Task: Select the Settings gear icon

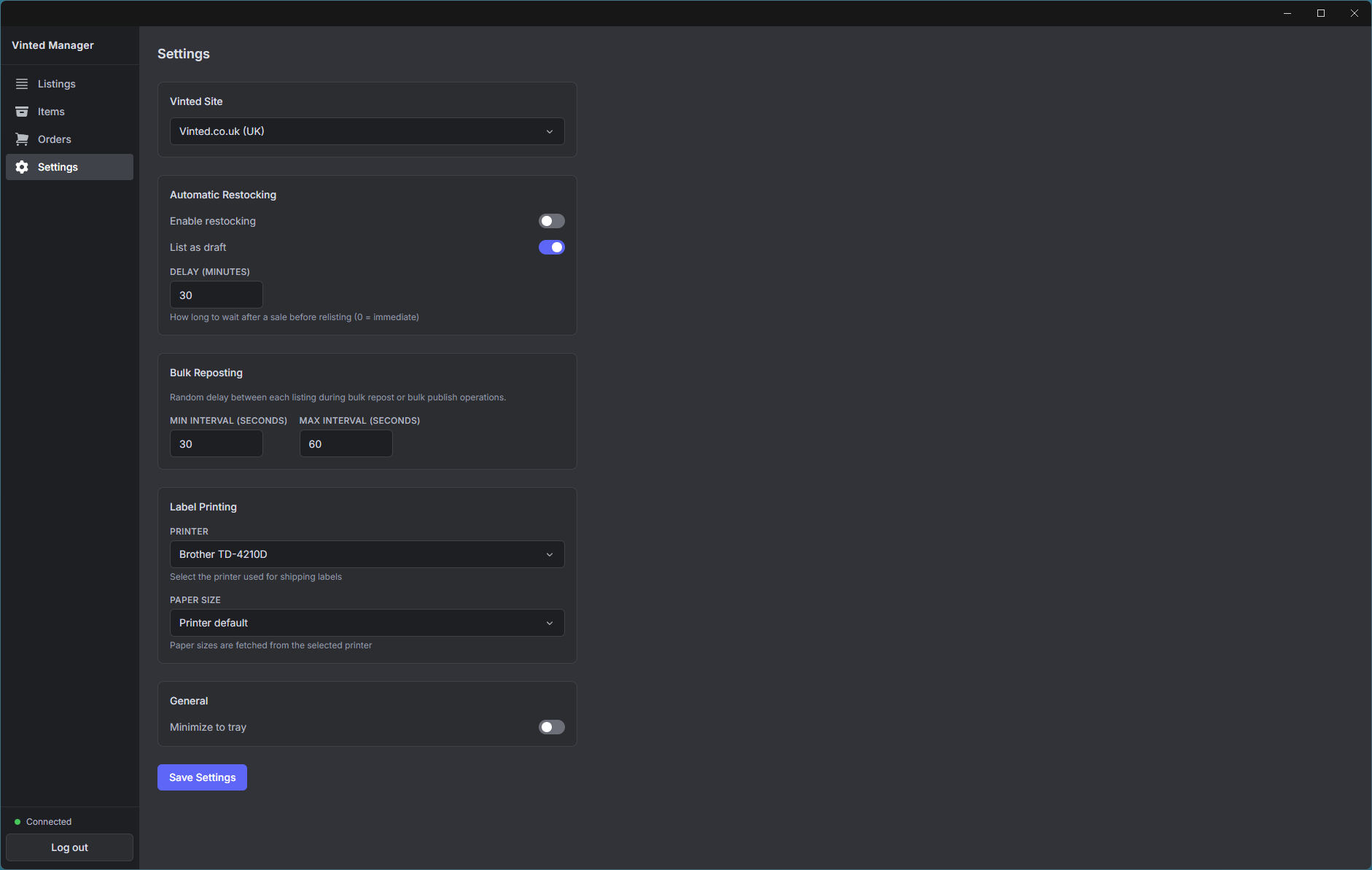Action: 23,166
